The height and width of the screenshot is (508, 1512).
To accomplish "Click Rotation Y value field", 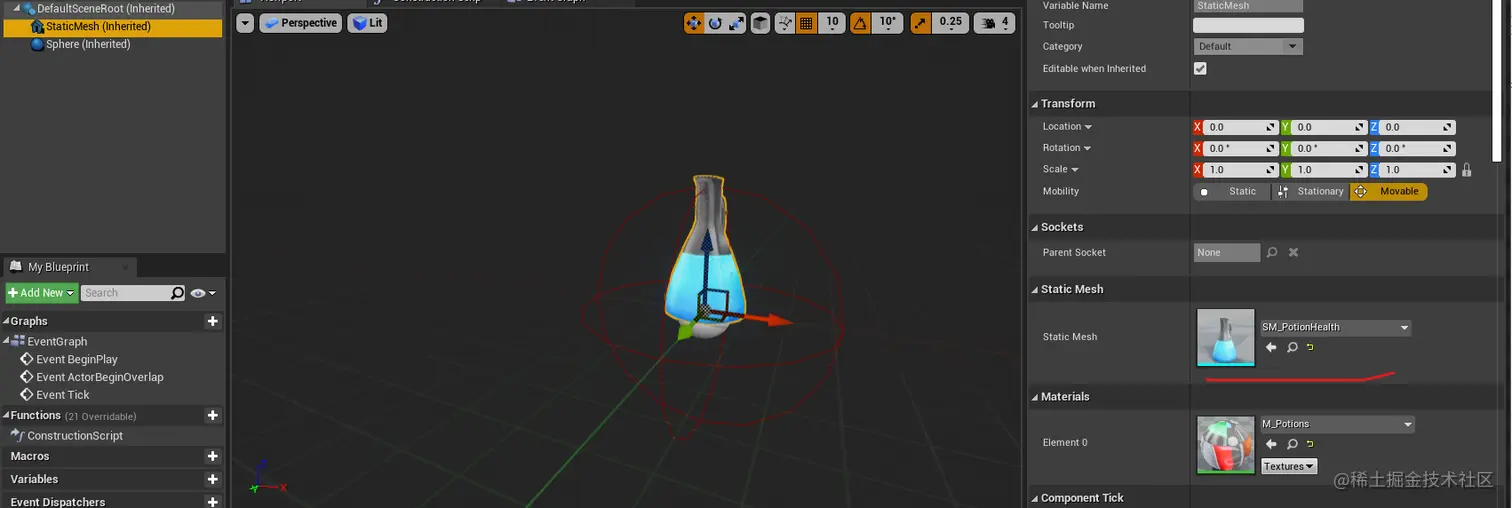I will coord(1330,148).
